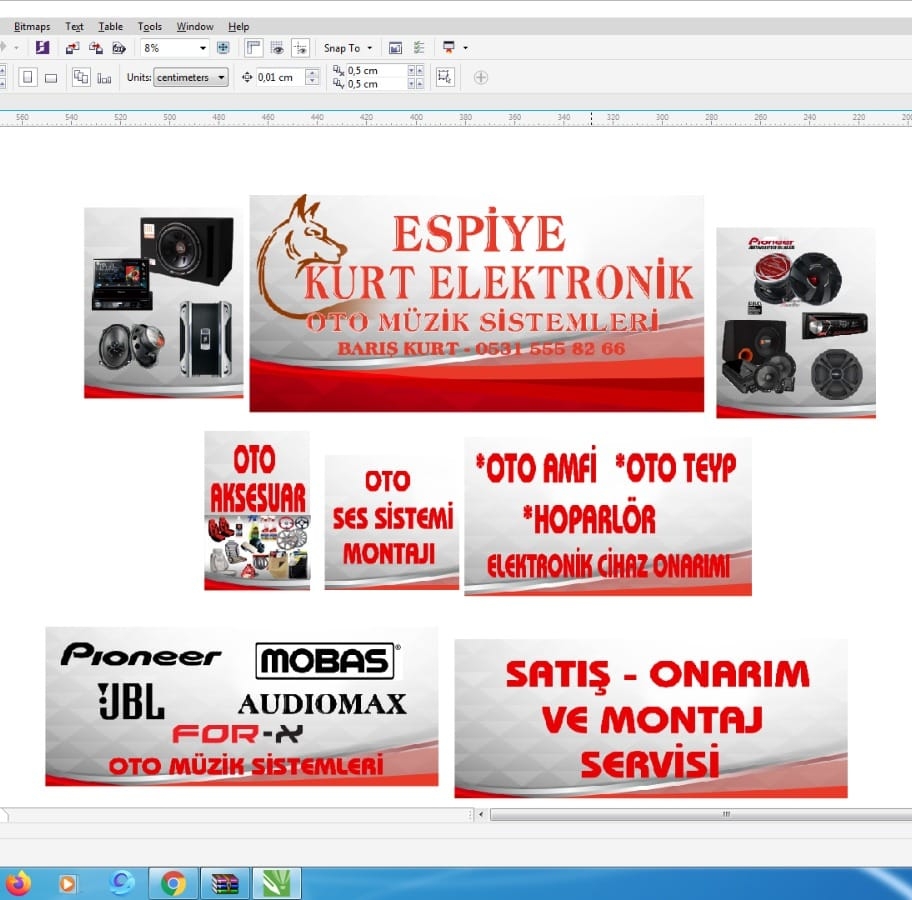Expand the Application launcher dropdown arrow
The image size is (912, 900).
[x=465, y=48]
